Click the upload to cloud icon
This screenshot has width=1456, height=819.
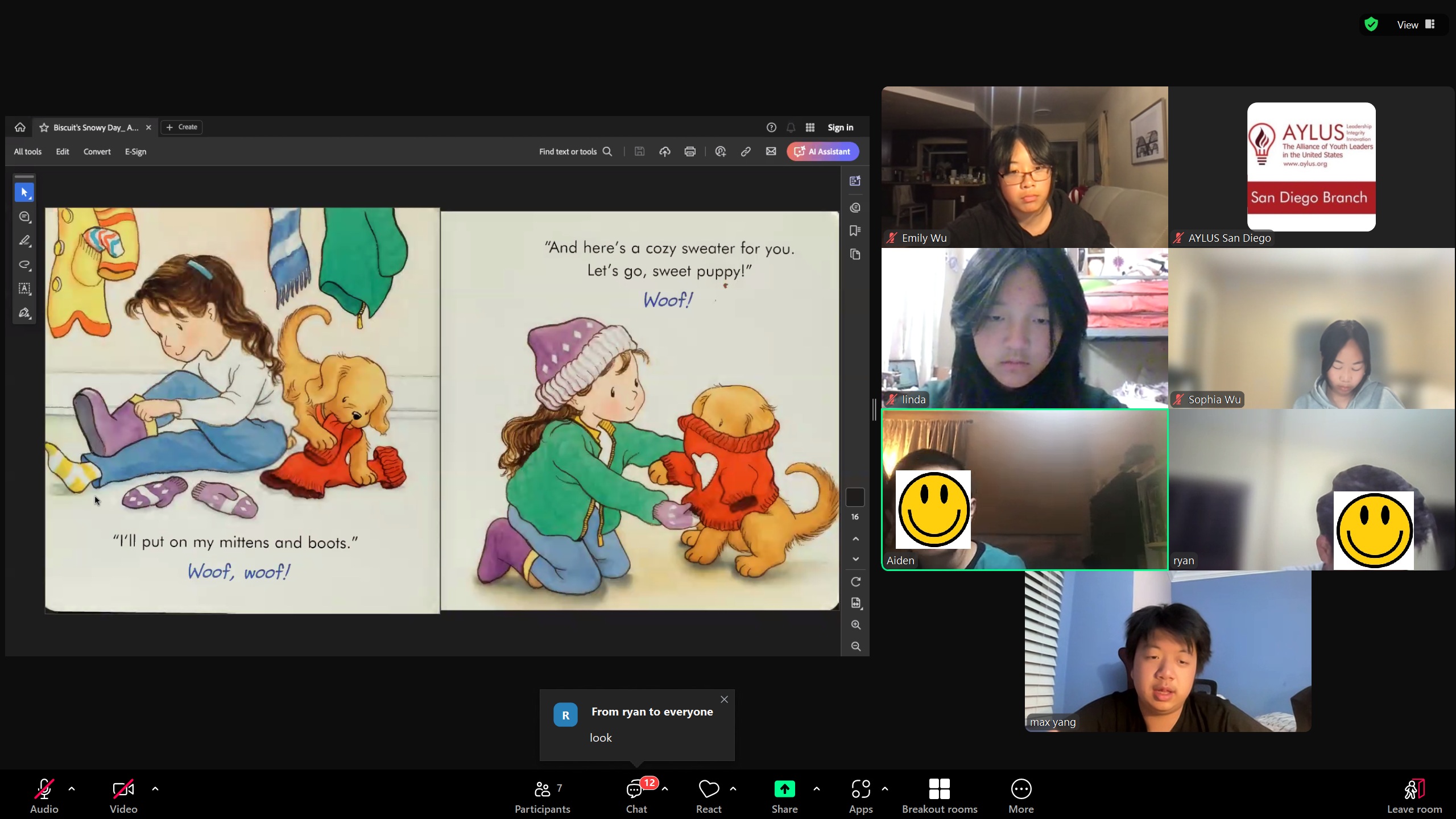665,151
